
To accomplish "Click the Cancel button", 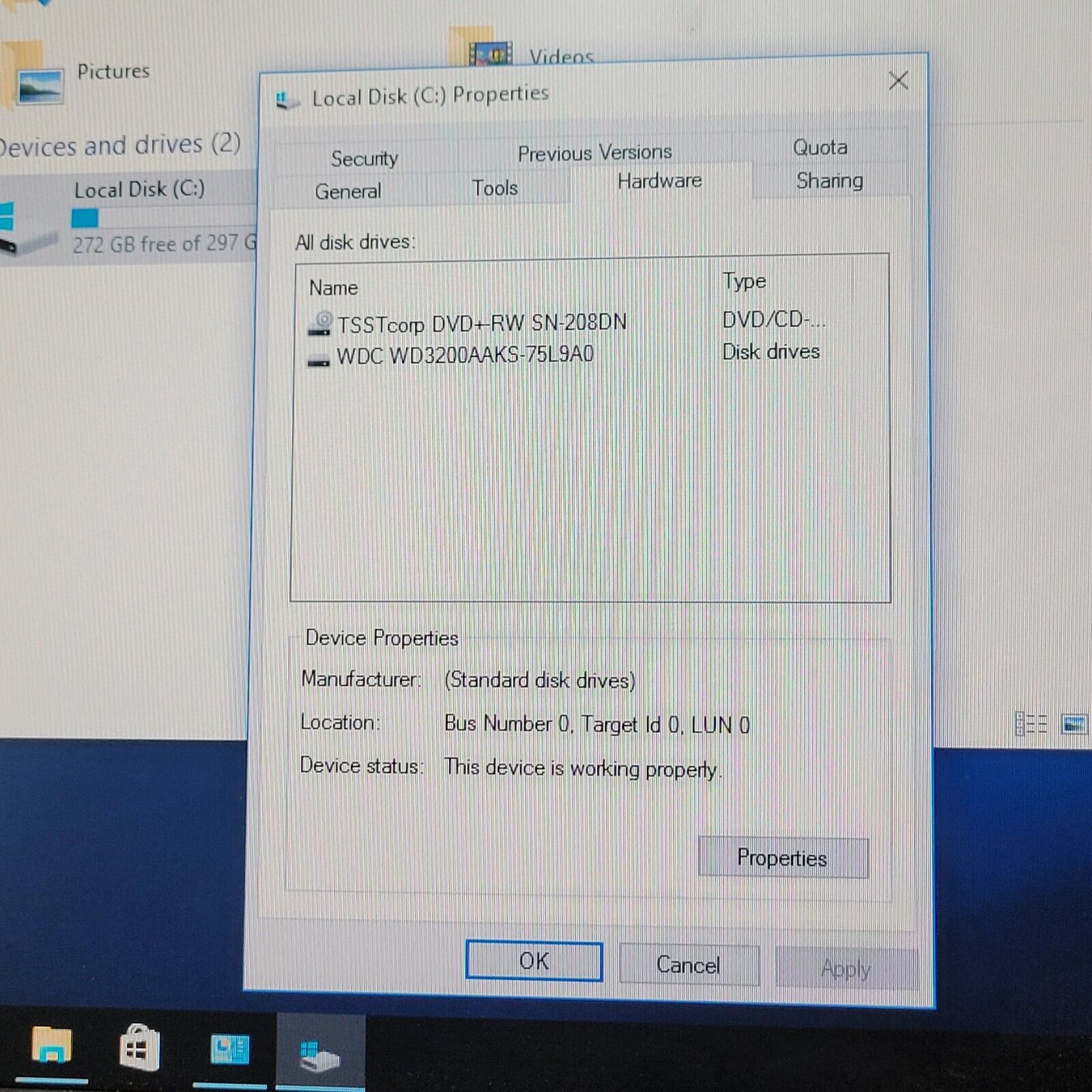I will pos(689,964).
